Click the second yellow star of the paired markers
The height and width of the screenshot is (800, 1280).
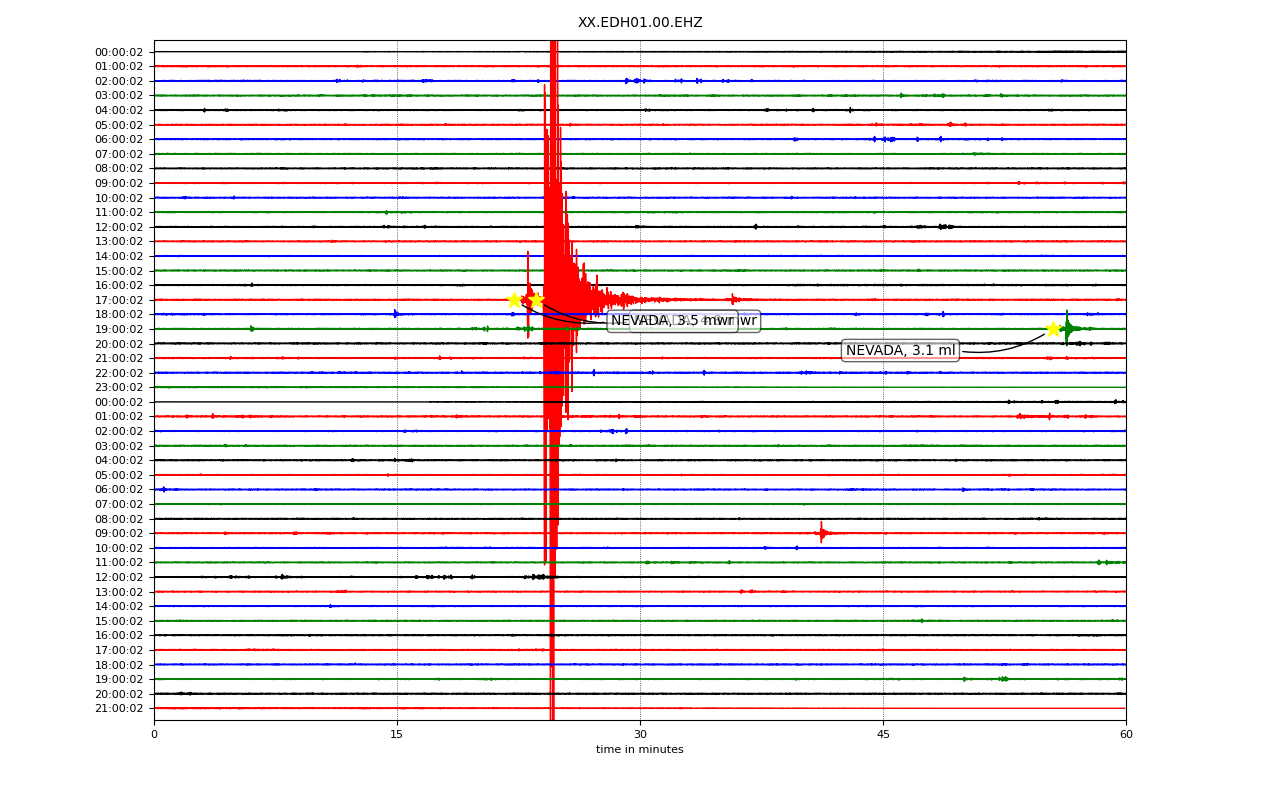pyautogui.click(x=536, y=300)
